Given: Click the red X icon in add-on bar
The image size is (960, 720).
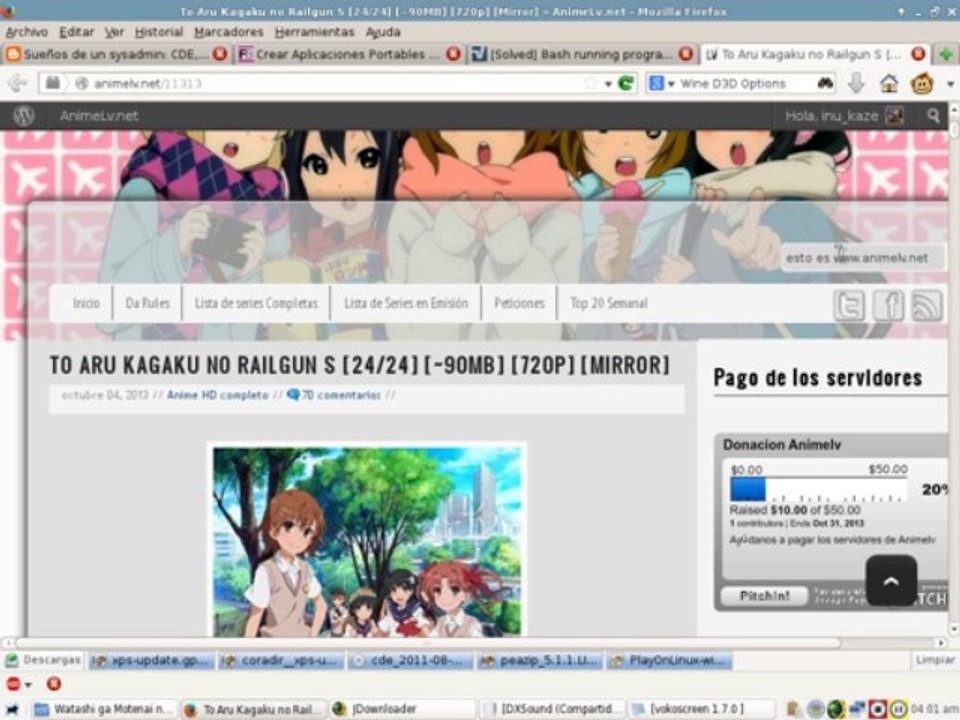Looking at the screenshot, I should pyautogui.click(x=54, y=684).
